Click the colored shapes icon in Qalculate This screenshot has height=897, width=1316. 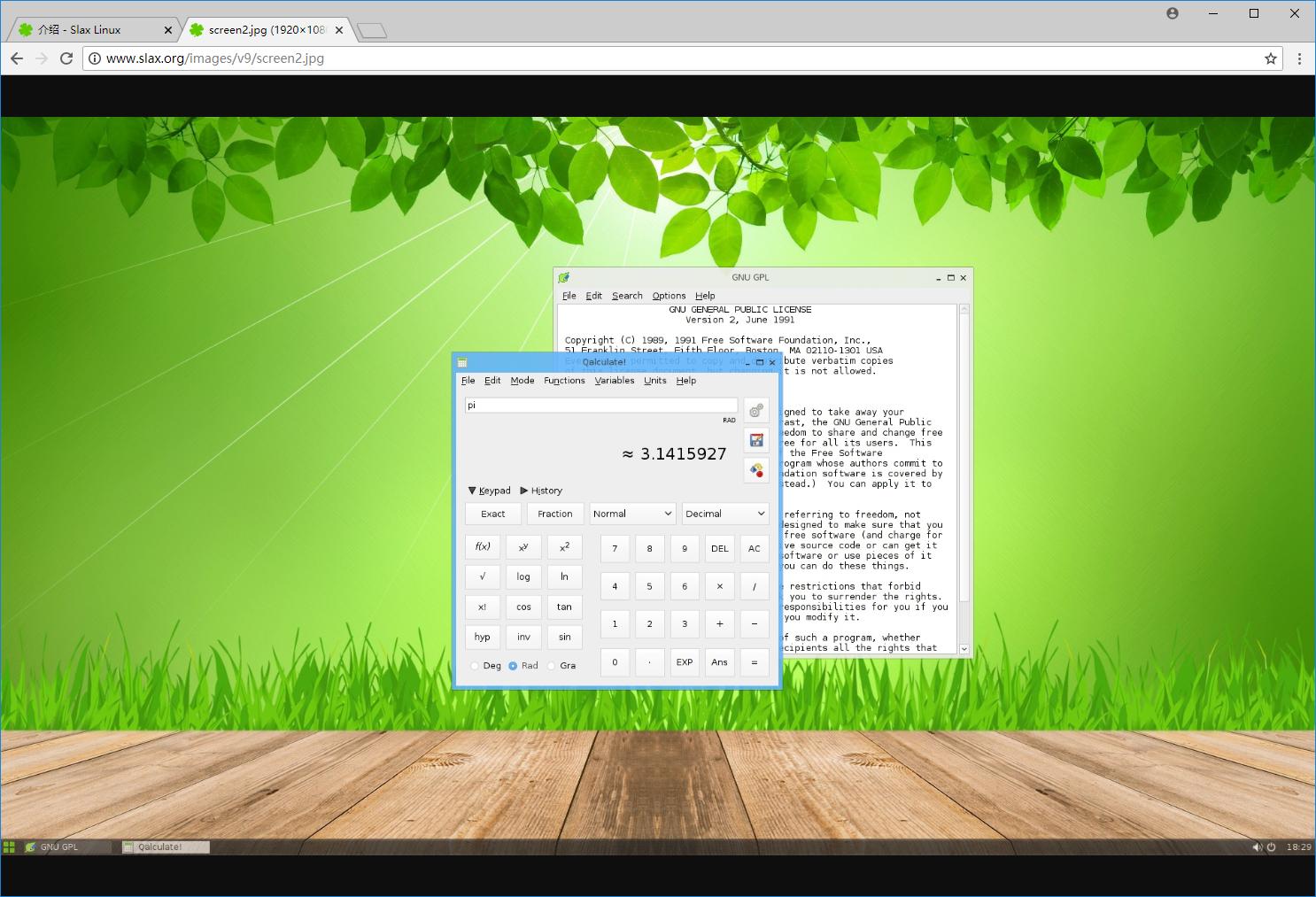[755, 470]
